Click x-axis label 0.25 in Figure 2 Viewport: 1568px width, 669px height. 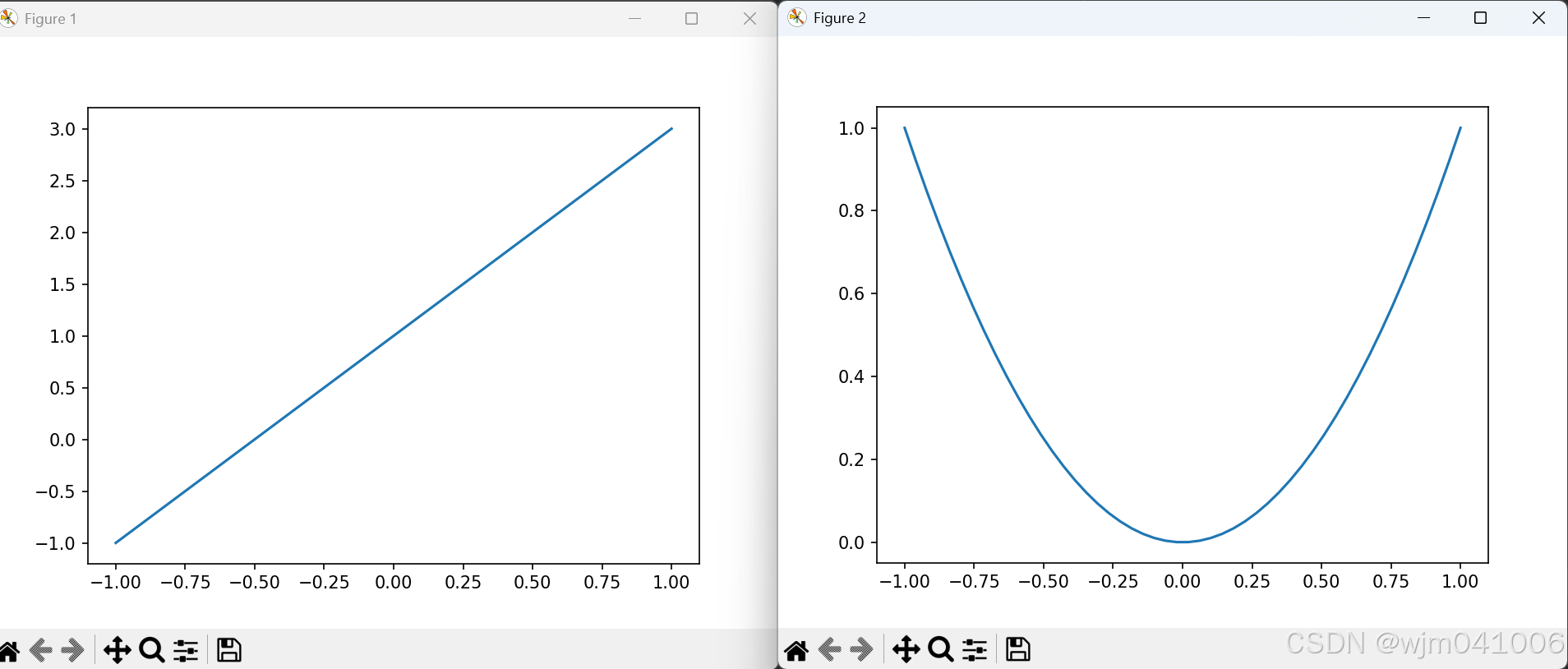(1252, 581)
